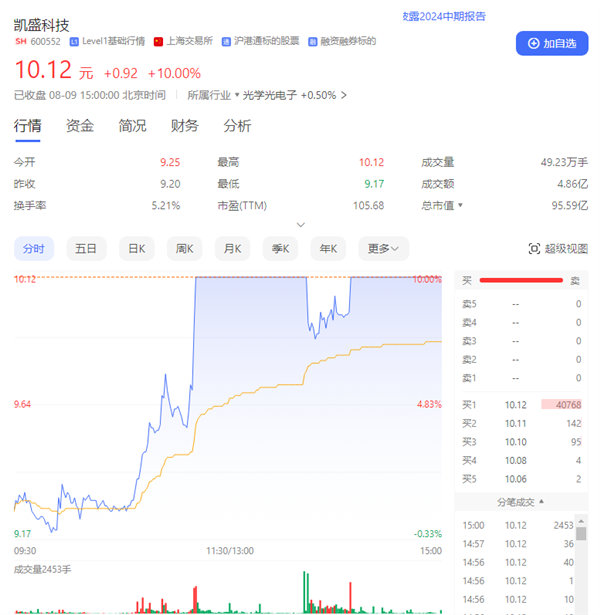600x615 pixels.
Task: Open the 光学光电子 industry link
Action: point(270,96)
